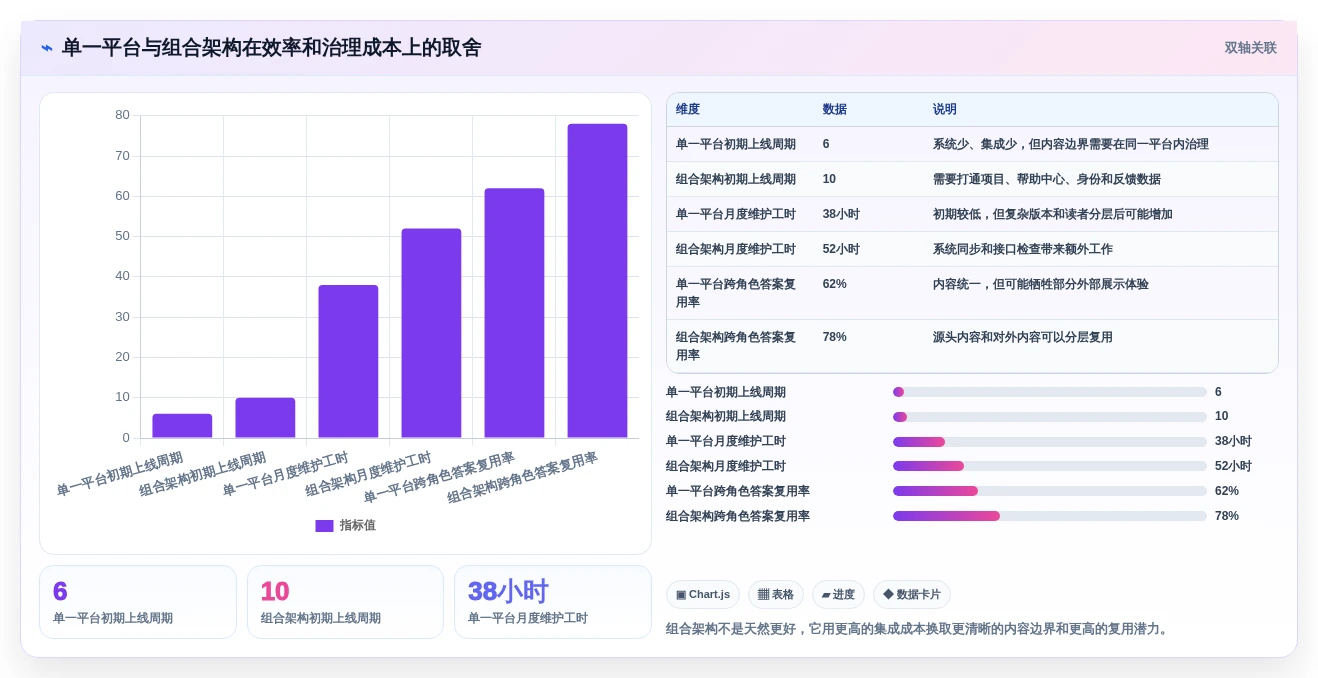Click the summary sentence starting 组合架构不是天然更好
This screenshot has width=1318, height=678.
click(x=918, y=629)
